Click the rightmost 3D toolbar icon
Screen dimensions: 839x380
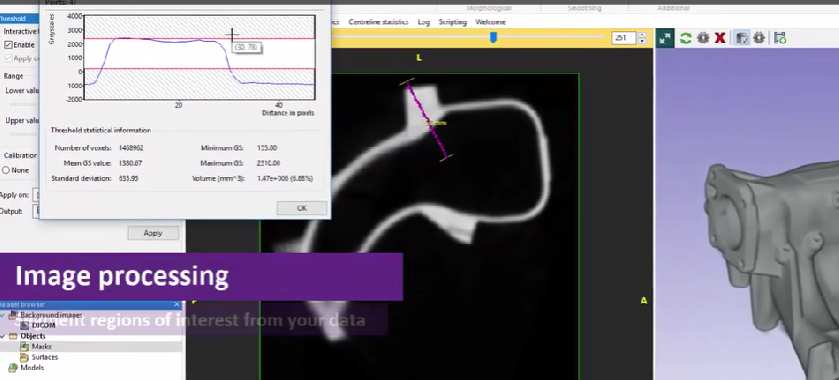780,38
